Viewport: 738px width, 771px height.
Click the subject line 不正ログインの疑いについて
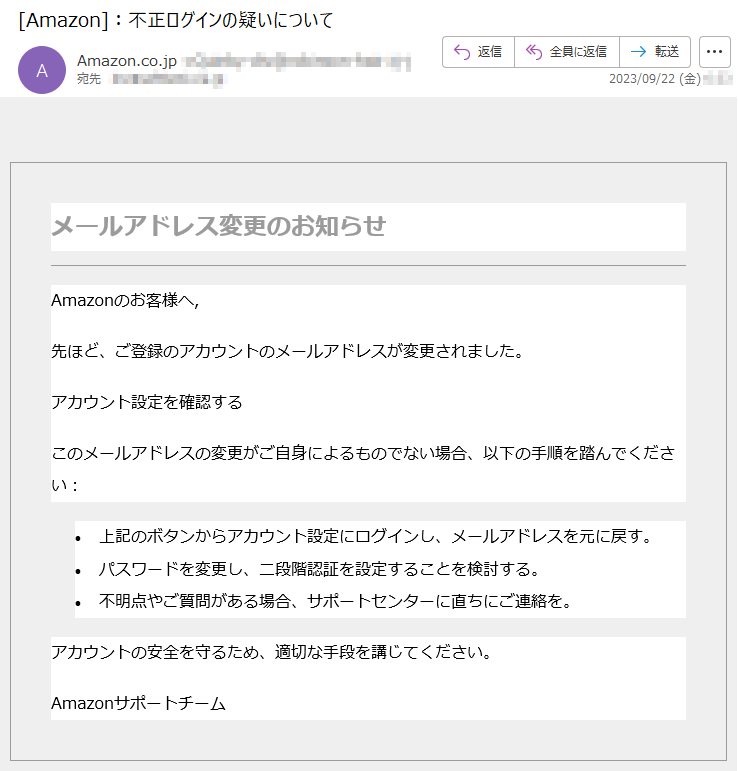[x=231, y=21]
